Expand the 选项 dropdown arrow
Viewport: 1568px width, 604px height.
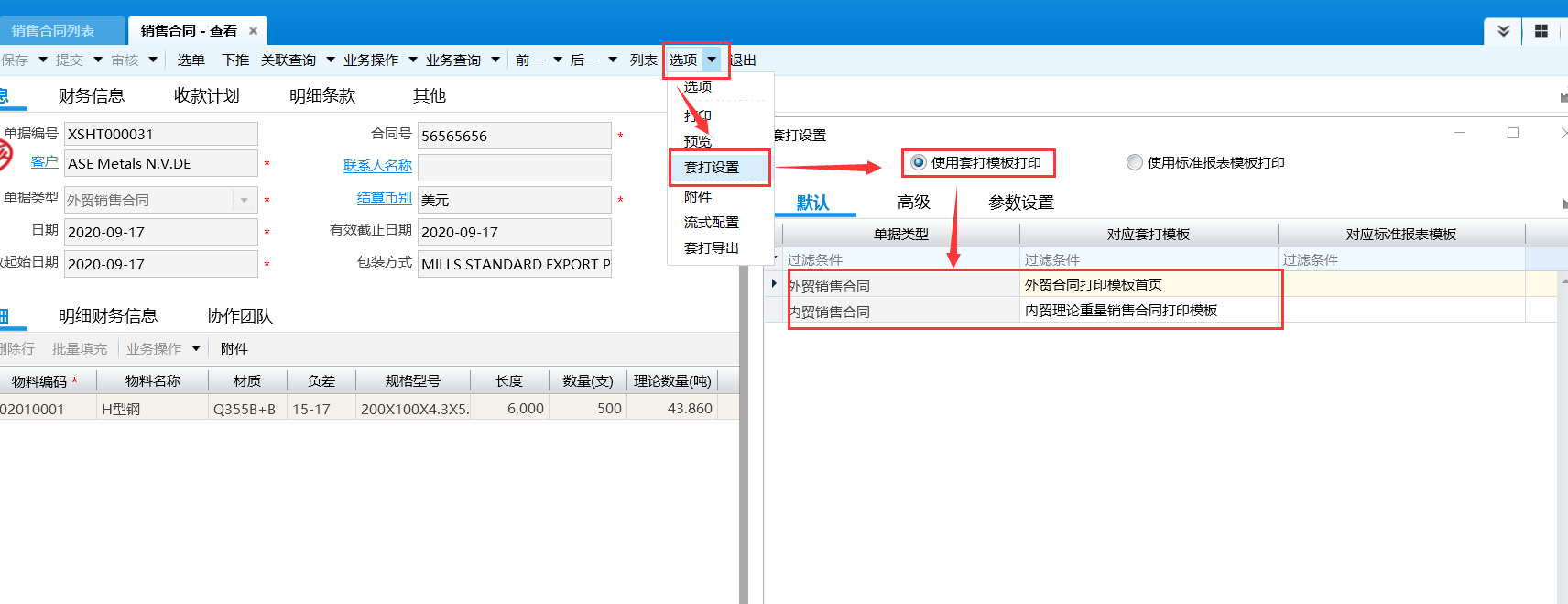click(x=712, y=60)
